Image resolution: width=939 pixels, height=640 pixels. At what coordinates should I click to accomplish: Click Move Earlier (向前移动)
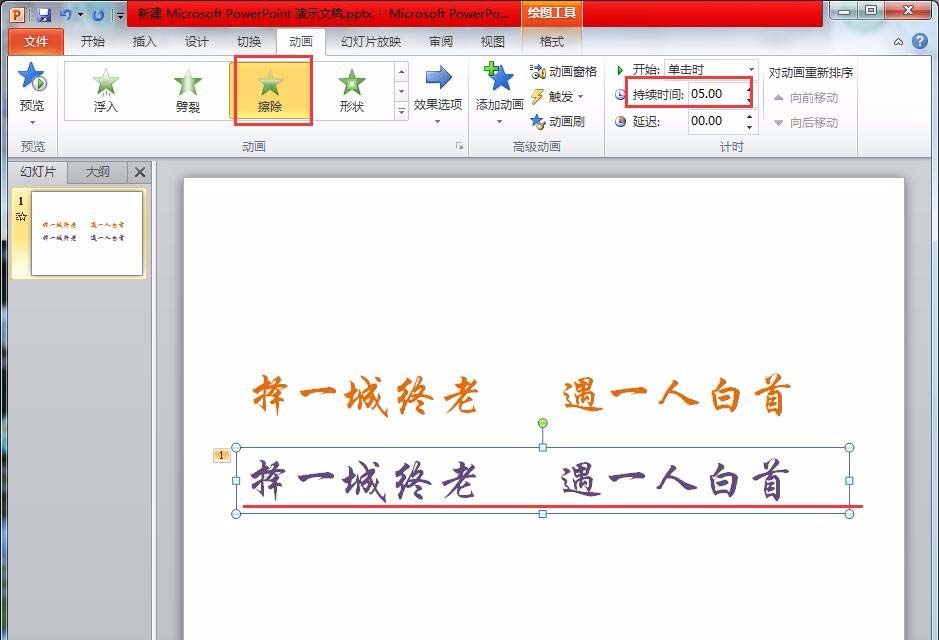[805, 98]
